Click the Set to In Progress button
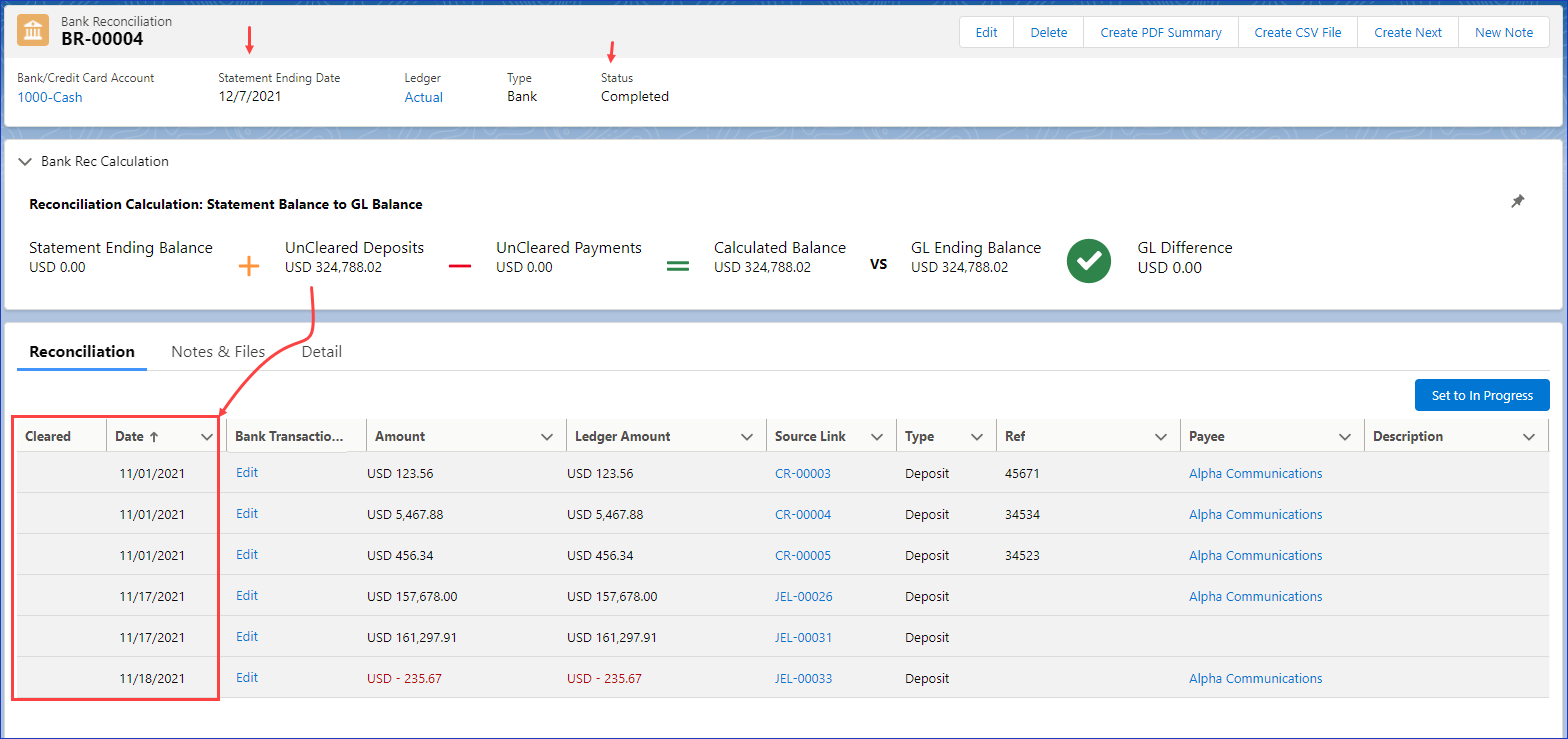 click(1481, 395)
